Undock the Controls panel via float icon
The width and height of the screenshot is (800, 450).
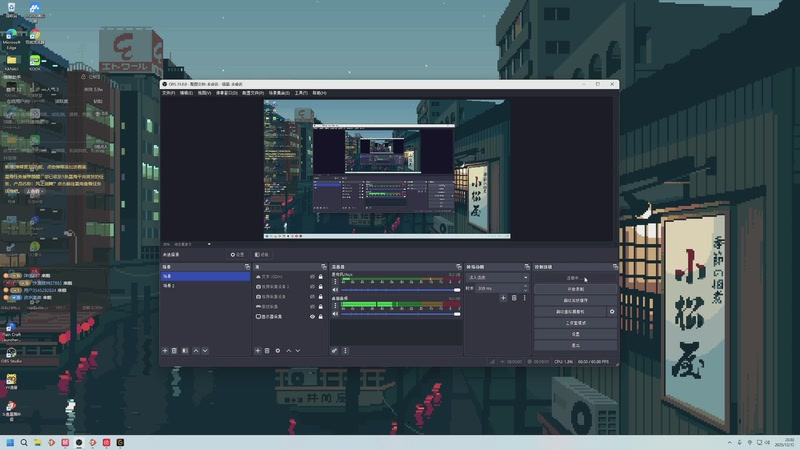tap(615, 267)
